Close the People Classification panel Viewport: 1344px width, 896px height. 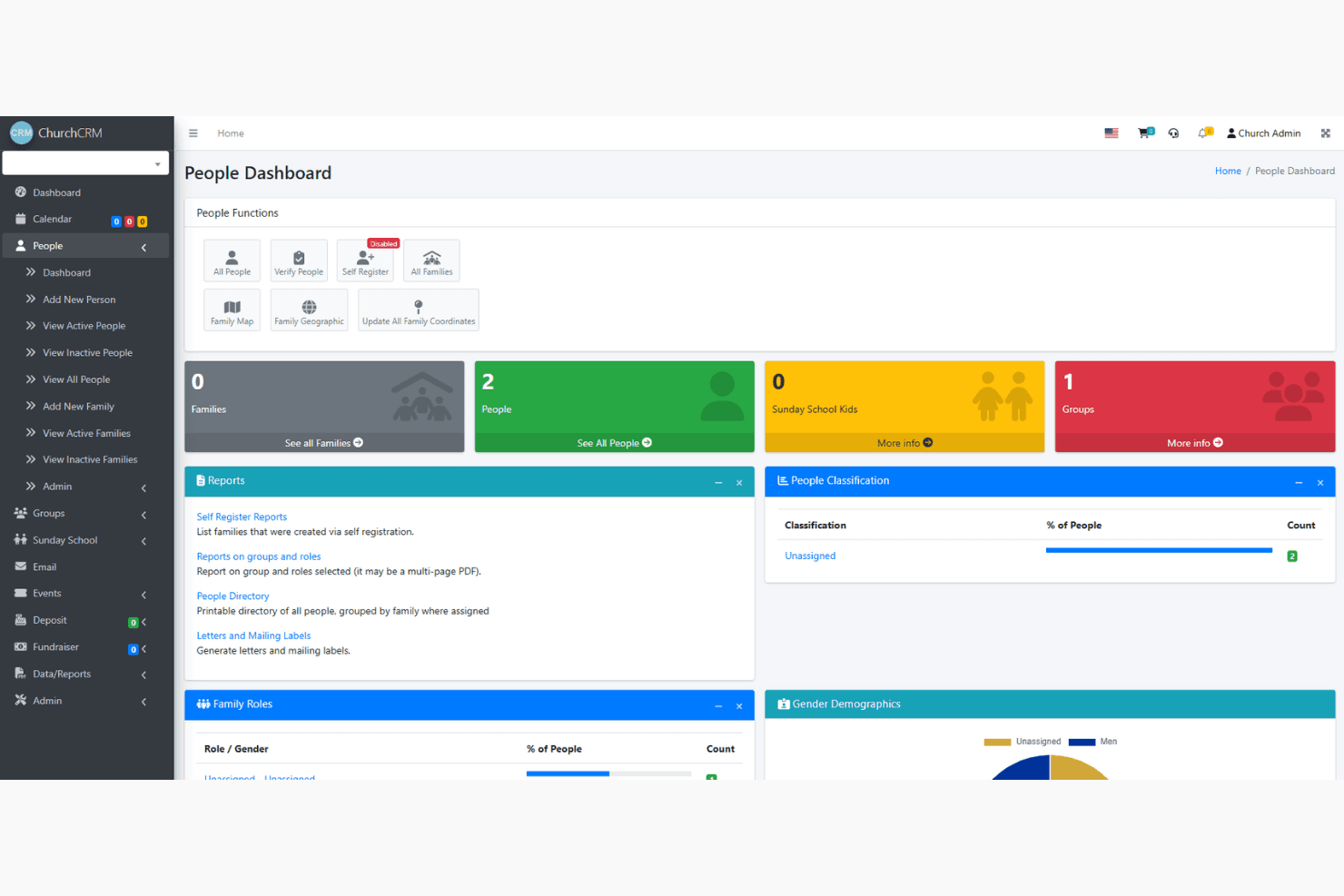point(1320,483)
